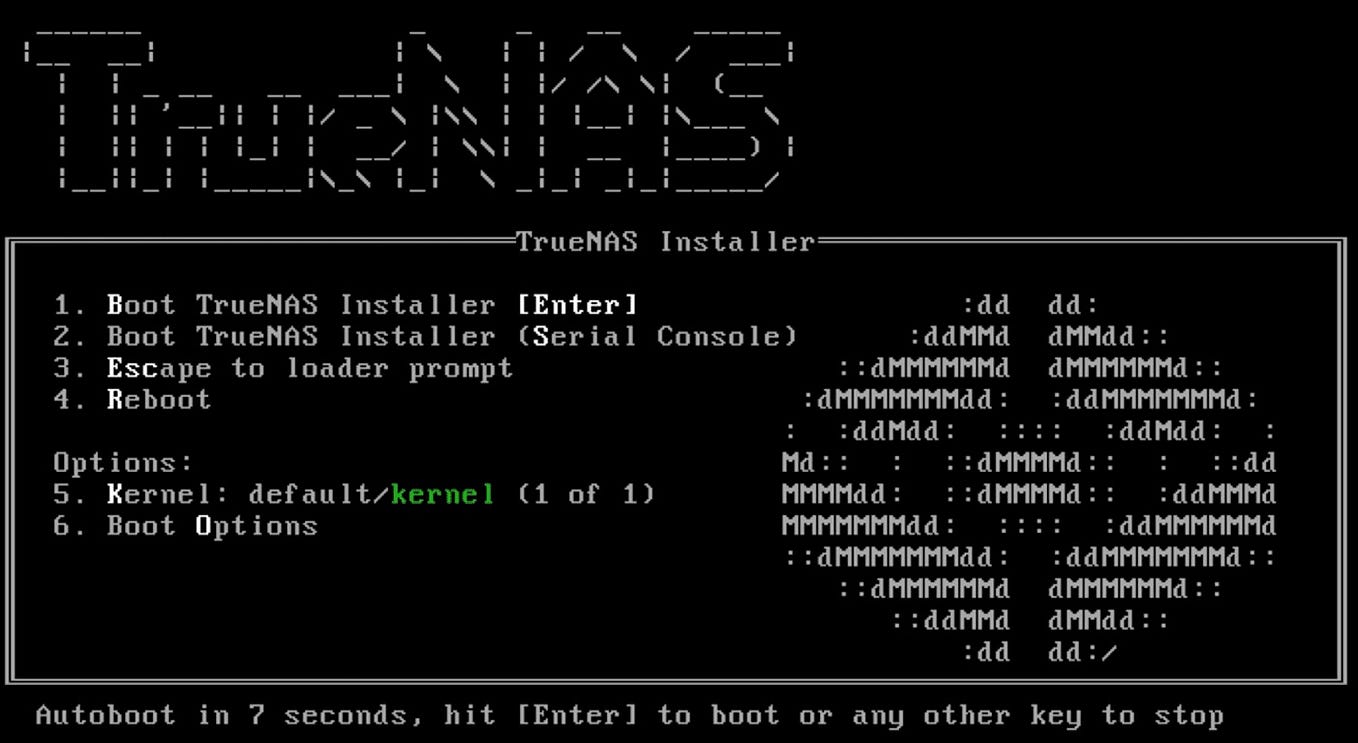Image resolution: width=1358 pixels, height=743 pixels.
Task: Click the Autoboot countdown message
Action: 630,716
